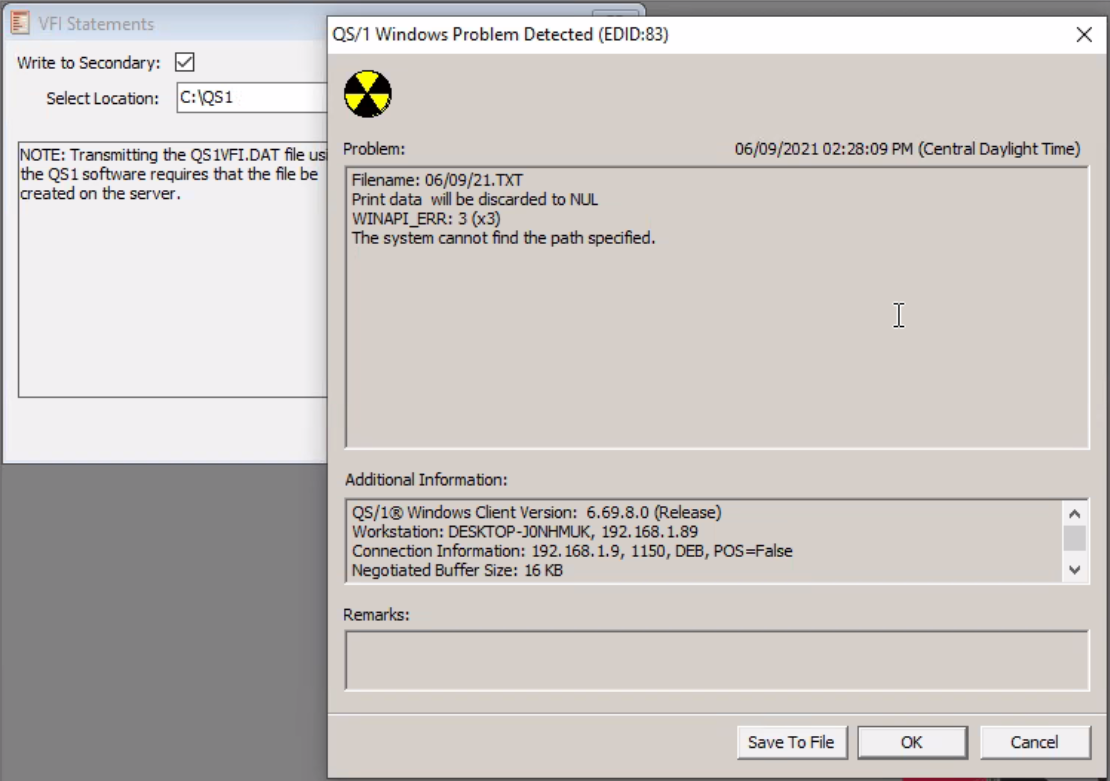Click OK in the problem dialog
The width and height of the screenshot is (1110, 781).
click(912, 742)
